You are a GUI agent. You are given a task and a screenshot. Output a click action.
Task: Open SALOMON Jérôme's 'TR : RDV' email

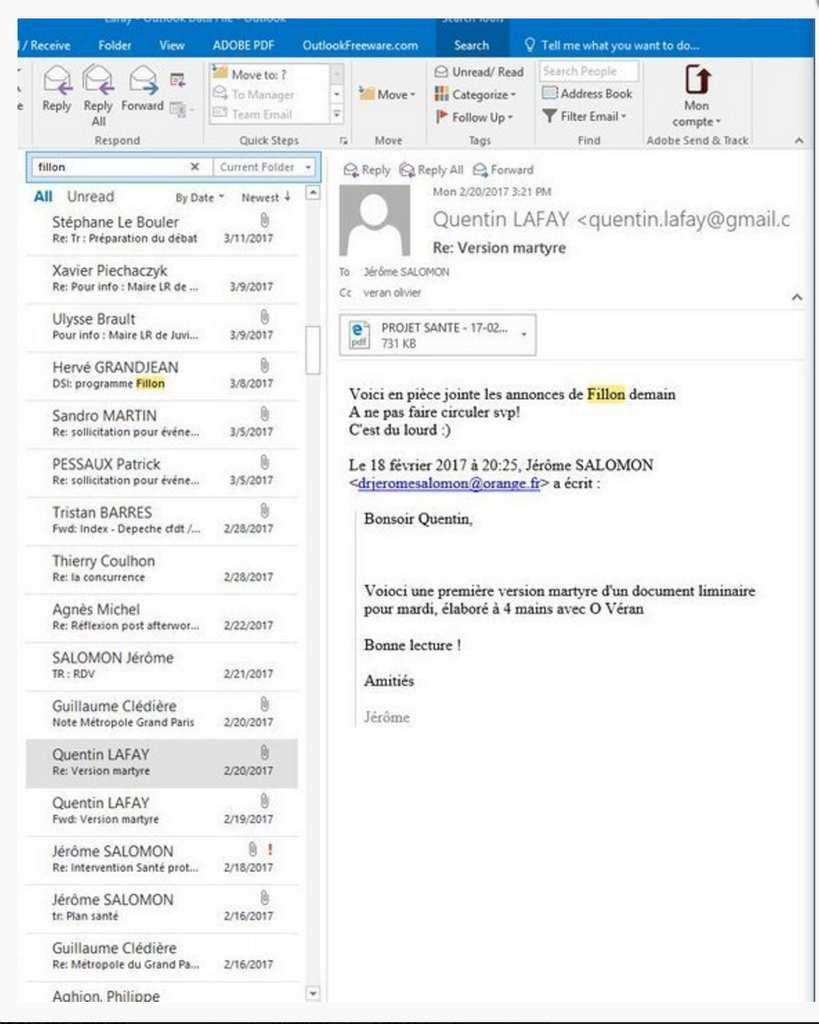point(161,664)
